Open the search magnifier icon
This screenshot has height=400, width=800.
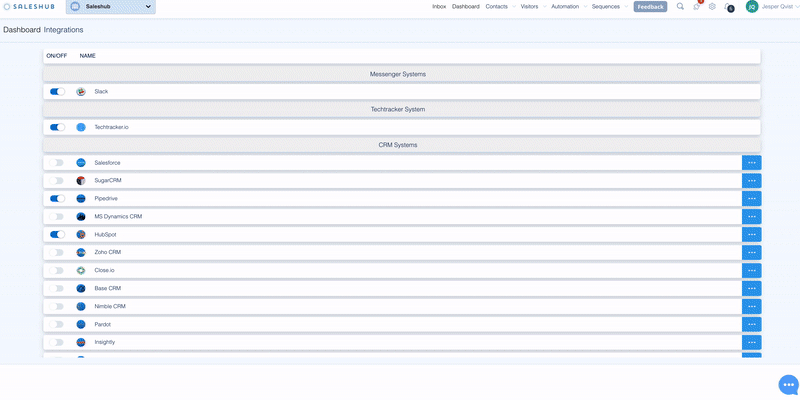tap(680, 7)
